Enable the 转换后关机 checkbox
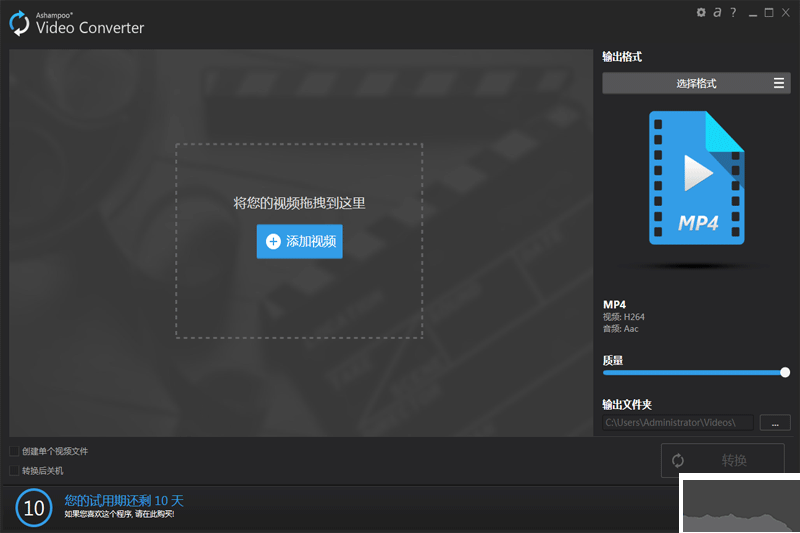Image resolution: width=800 pixels, height=533 pixels. [14, 470]
